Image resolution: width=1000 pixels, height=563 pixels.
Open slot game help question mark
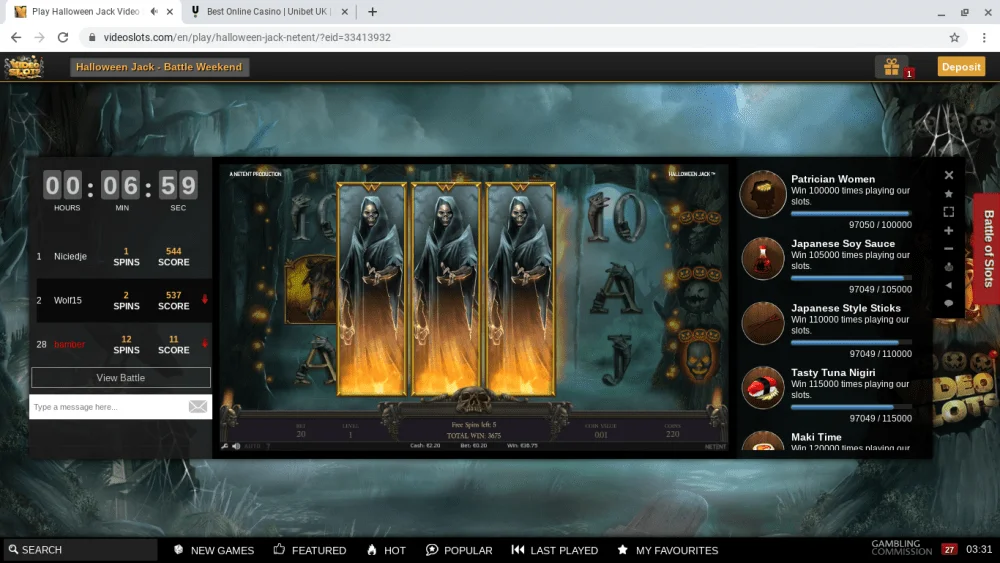(268, 446)
